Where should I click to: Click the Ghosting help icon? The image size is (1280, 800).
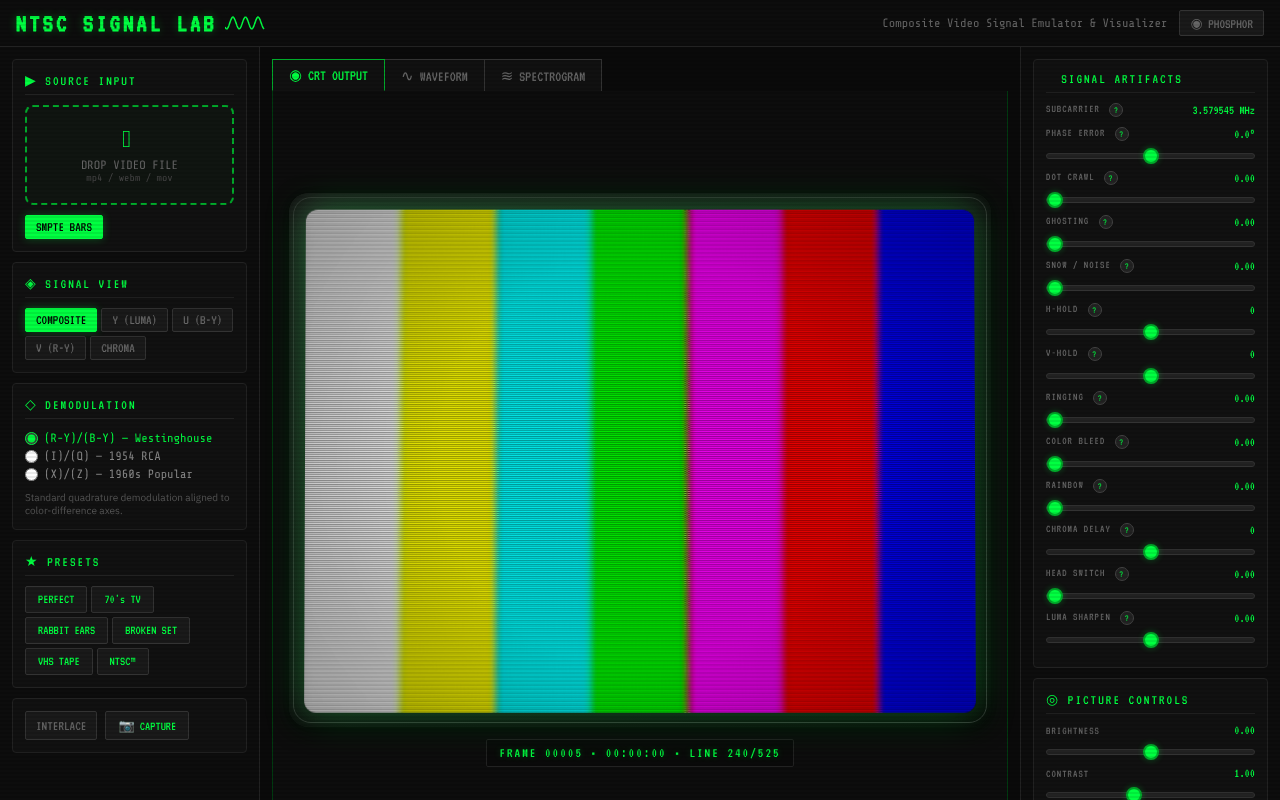pyautogui.click(x=1105, y=222)
